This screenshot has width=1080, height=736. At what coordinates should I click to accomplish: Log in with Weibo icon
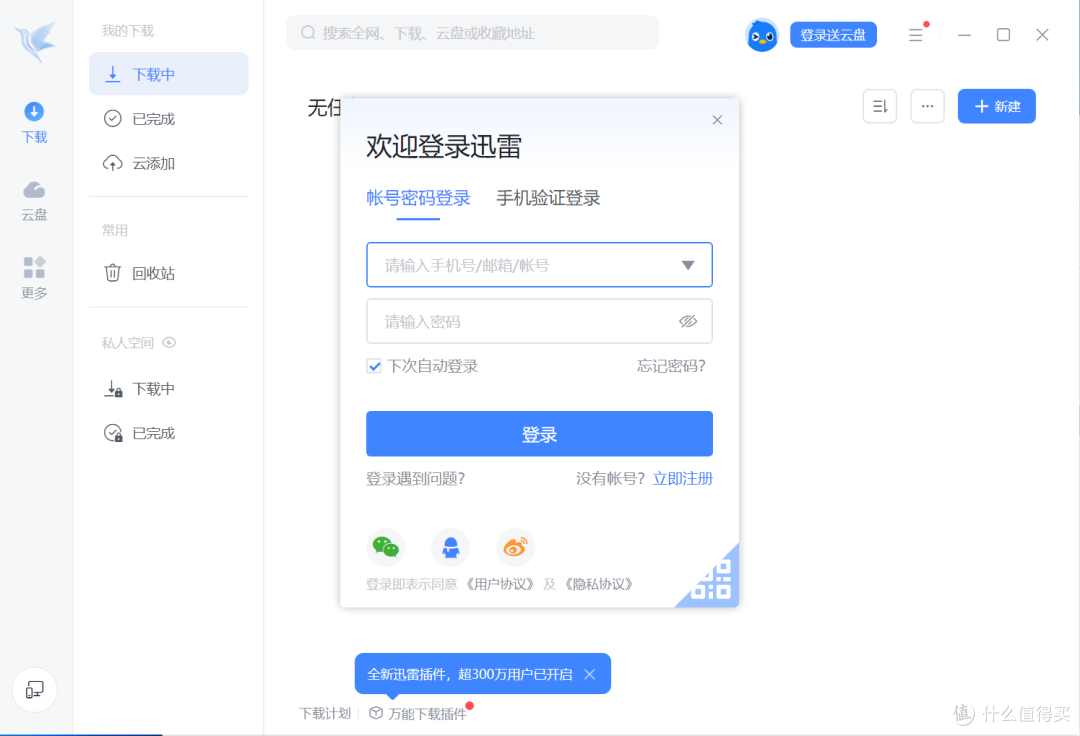[x=515, y=547]
